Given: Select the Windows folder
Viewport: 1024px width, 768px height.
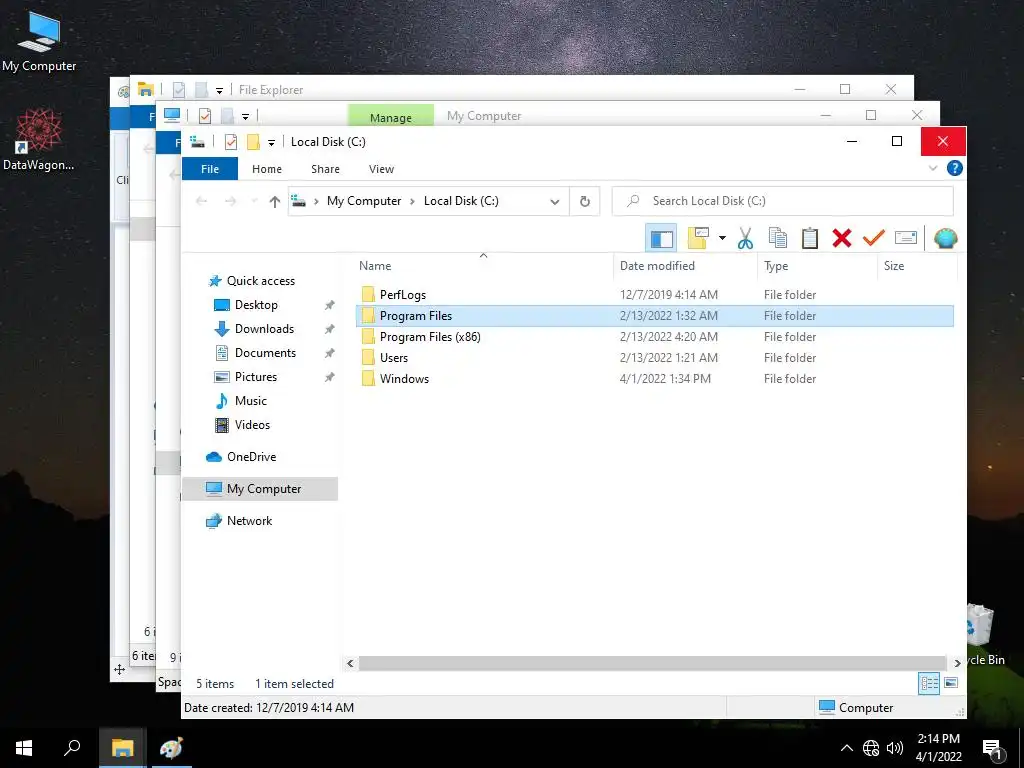Looking at the screenshot, I should pos(404,379).
